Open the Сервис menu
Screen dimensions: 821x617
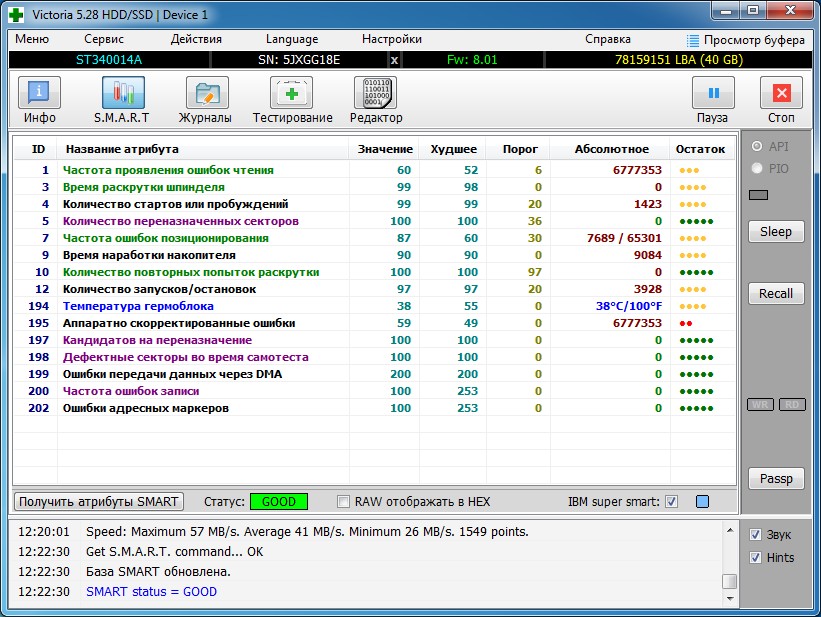104,39
